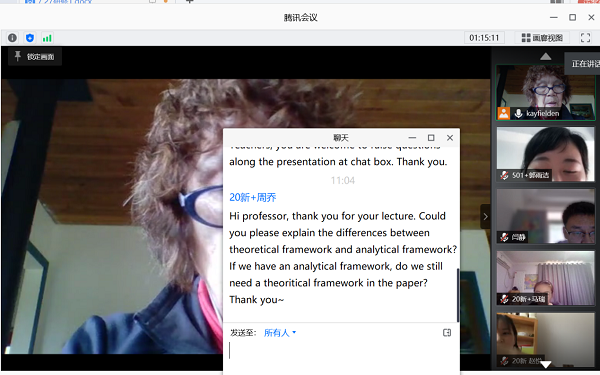This screenshot has width=600, height=375.
Task: Minimize the chat window
Action: (x=412, y=138)
